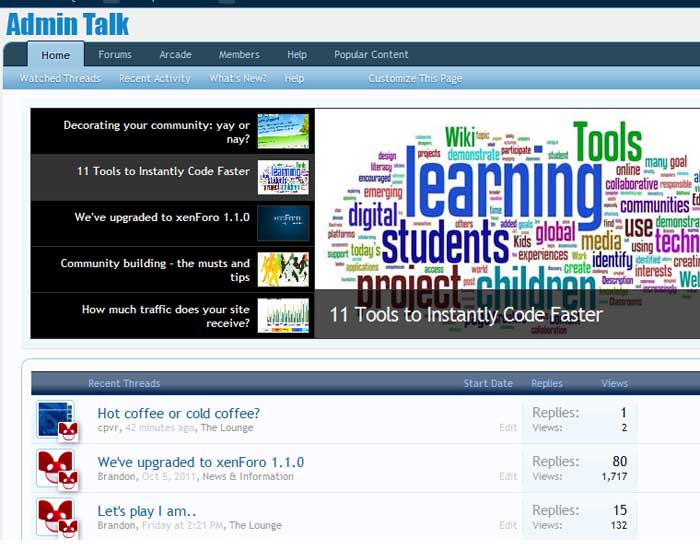
Task: Open the Home tab
Action: coord(55,55)
